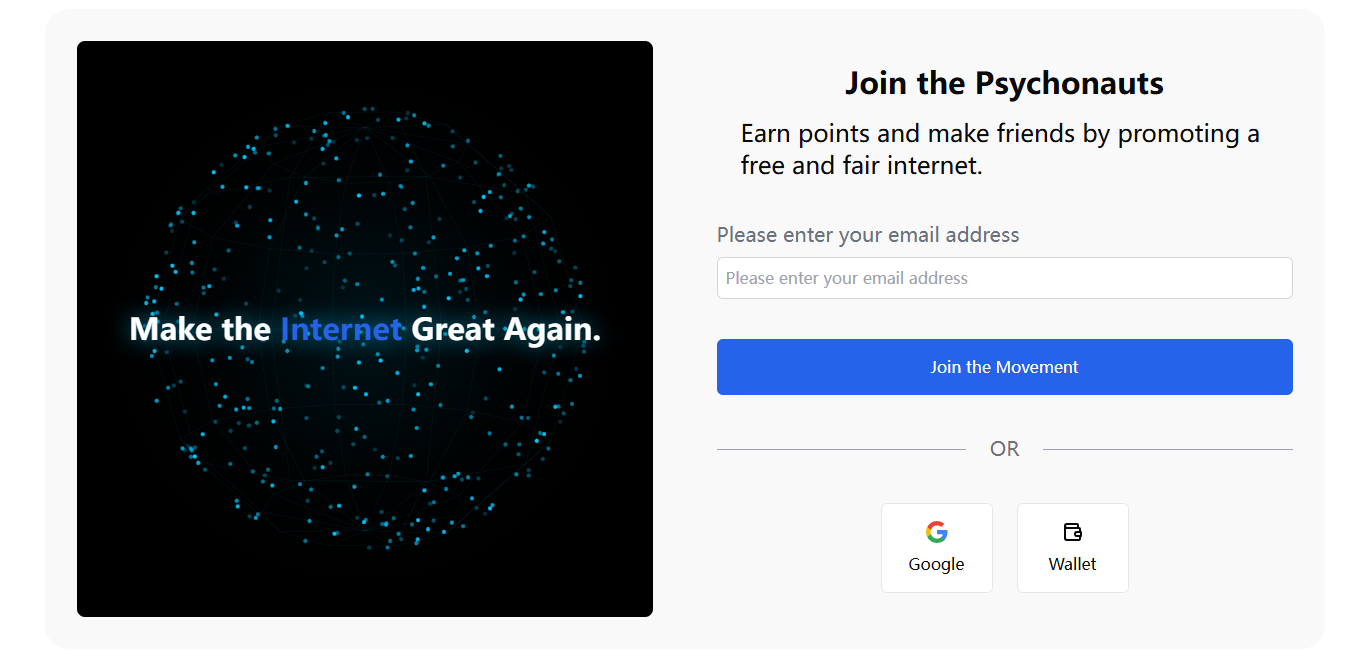Click the top of the dotted globe

pyautogui.click(x=366, y=113)
